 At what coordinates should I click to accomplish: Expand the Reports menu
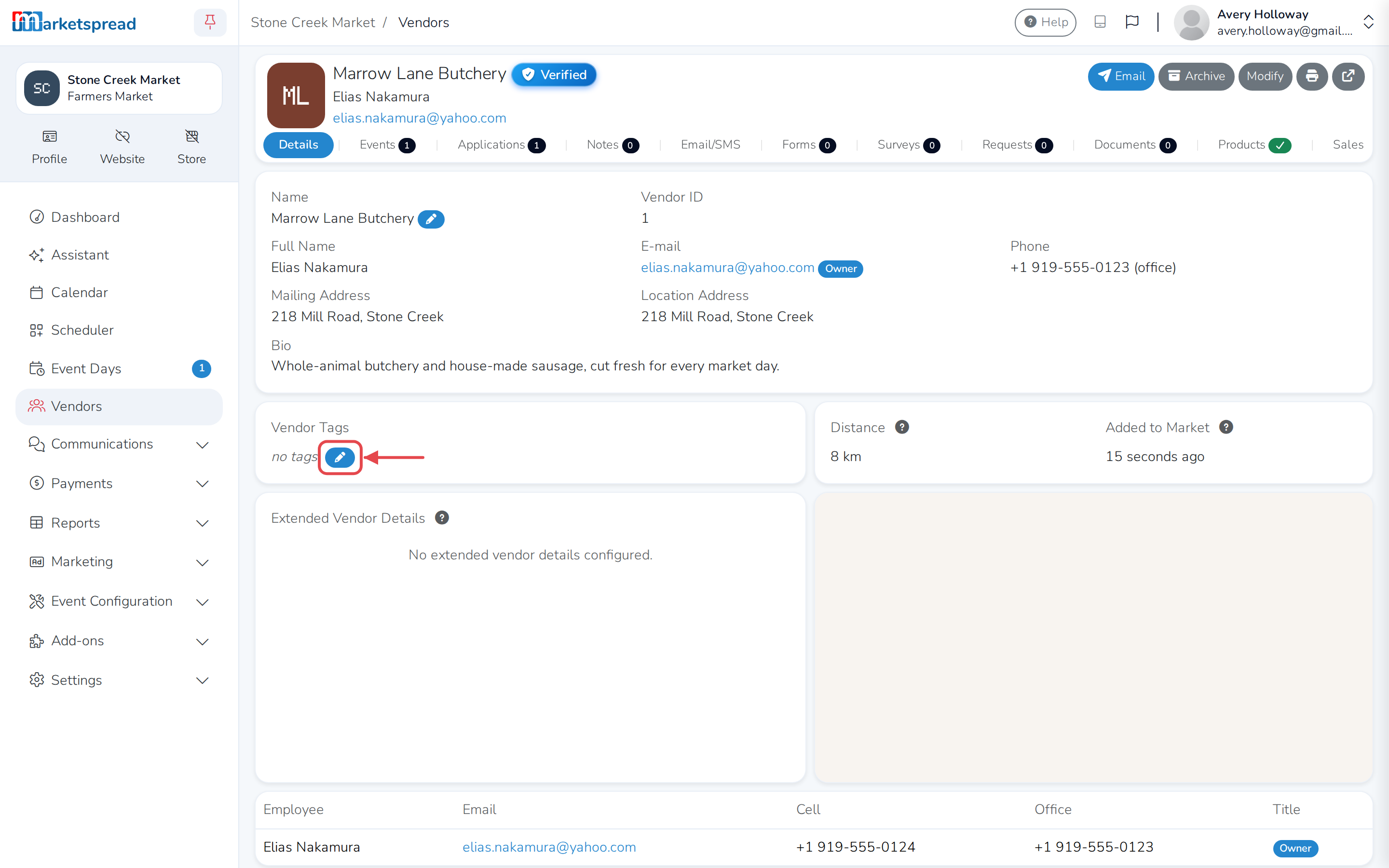click(x=119, y=523)
